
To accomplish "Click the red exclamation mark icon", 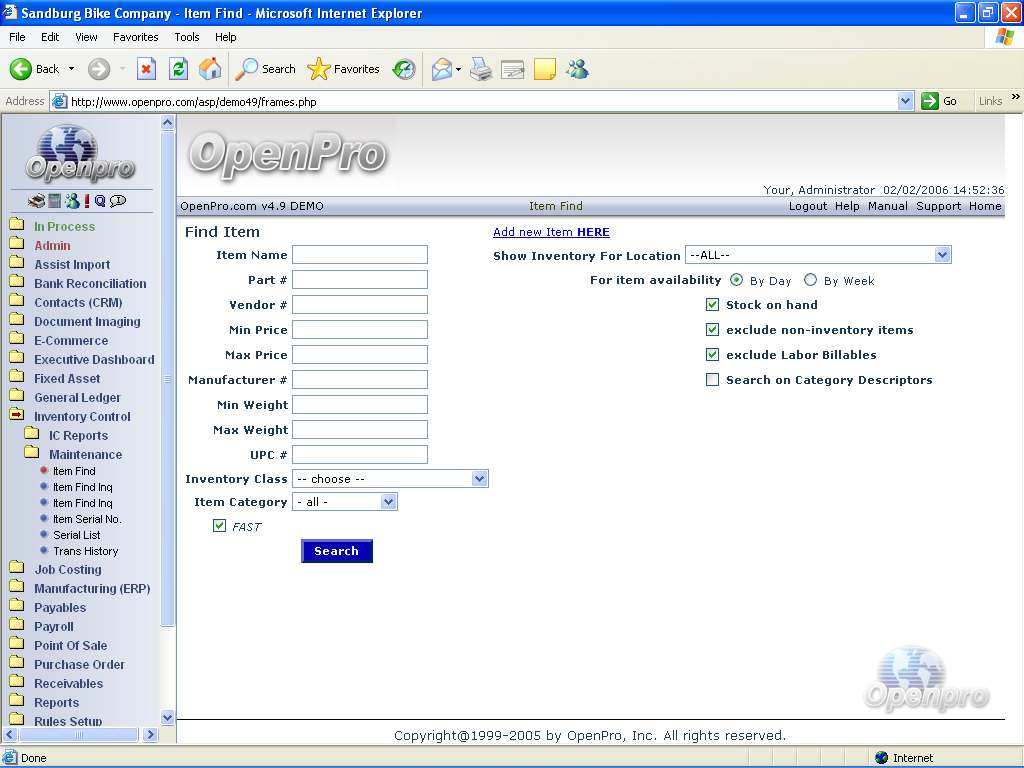I will [87, 201].
